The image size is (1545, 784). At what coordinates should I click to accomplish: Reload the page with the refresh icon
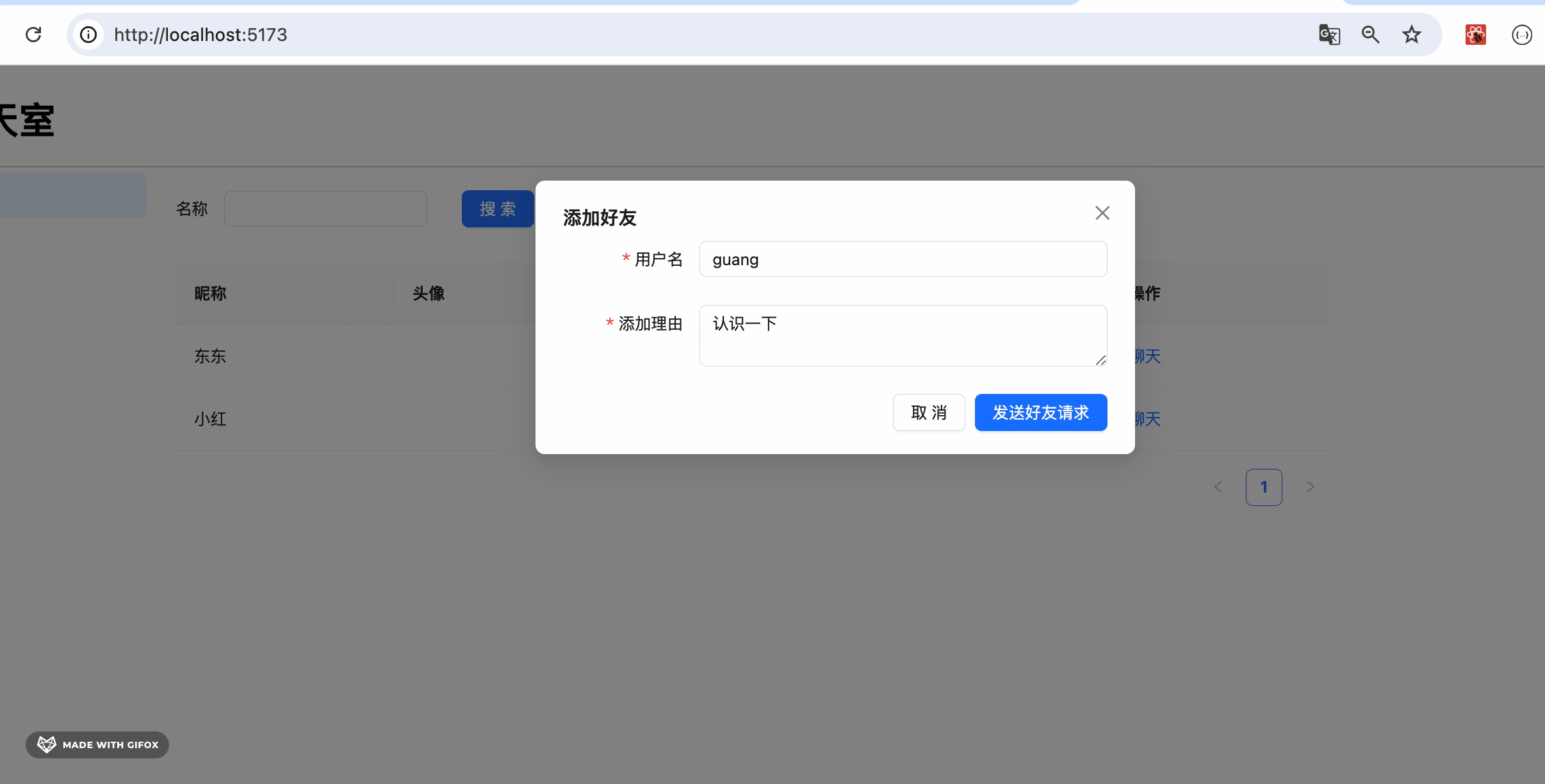click(x=33, y=35)
